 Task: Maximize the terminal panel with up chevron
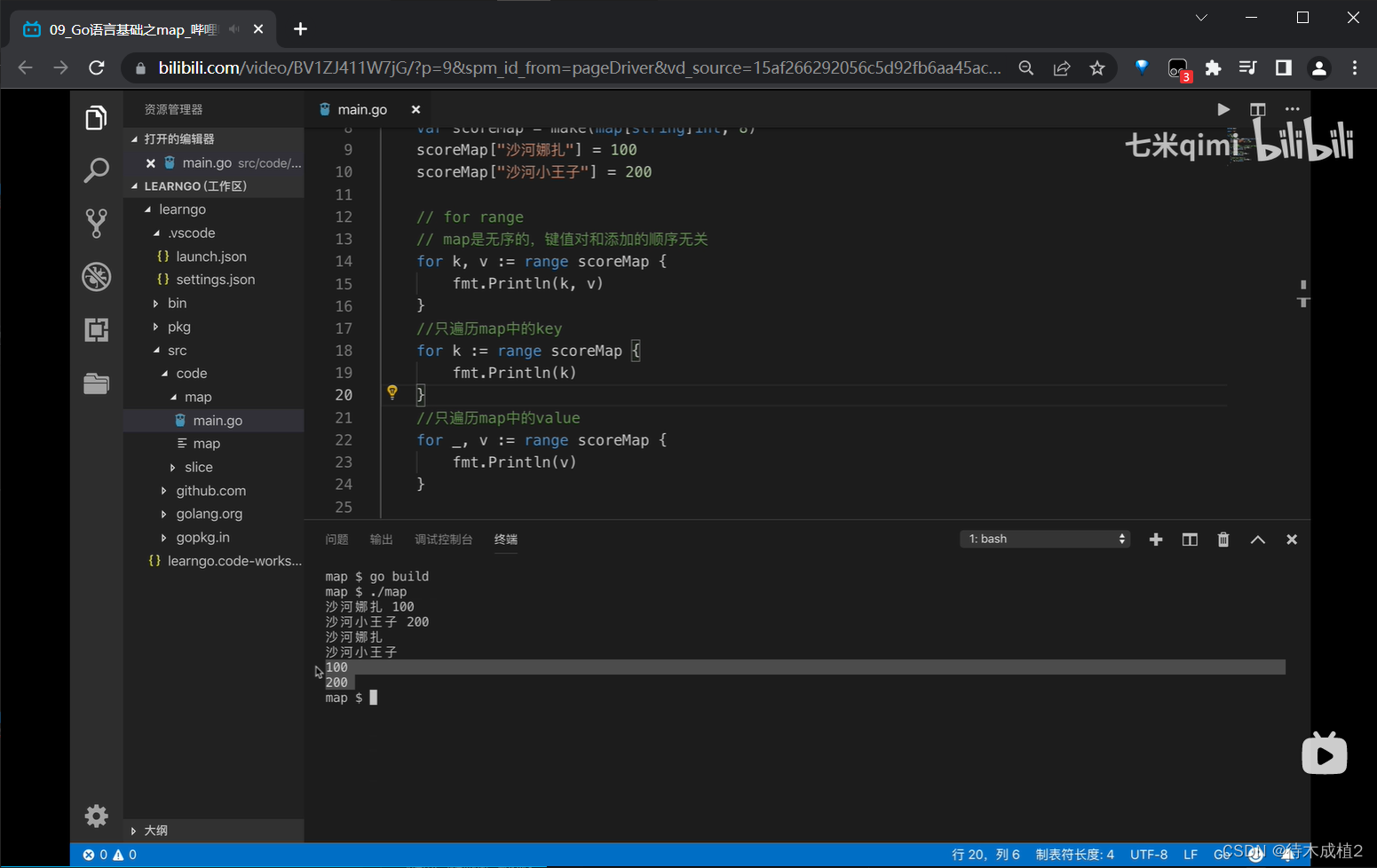1258,540
